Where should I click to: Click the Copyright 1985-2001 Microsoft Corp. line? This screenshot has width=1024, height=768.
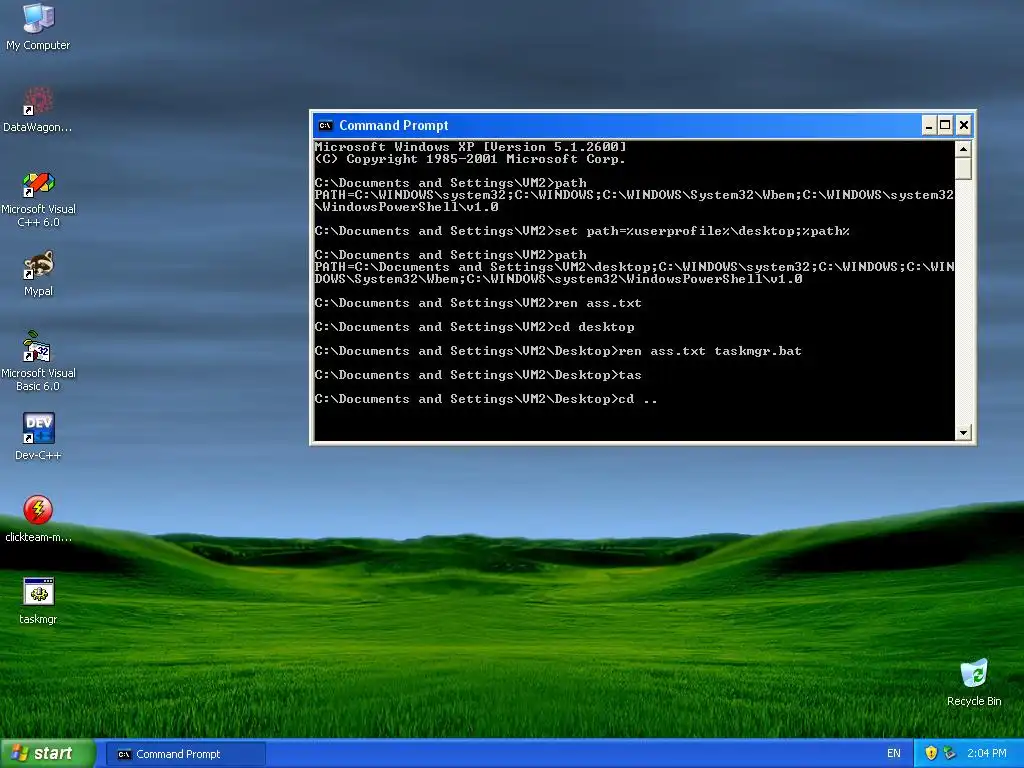470,159
